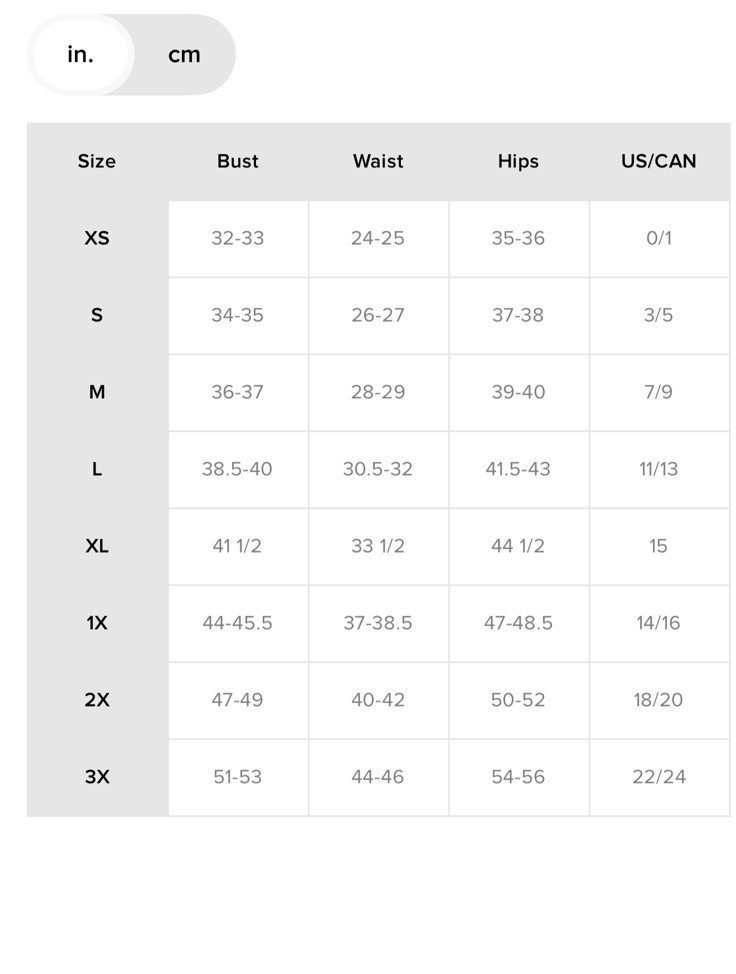Click US/CAN cell 22/24
The image size is (736, 974).
pos(659,777)
